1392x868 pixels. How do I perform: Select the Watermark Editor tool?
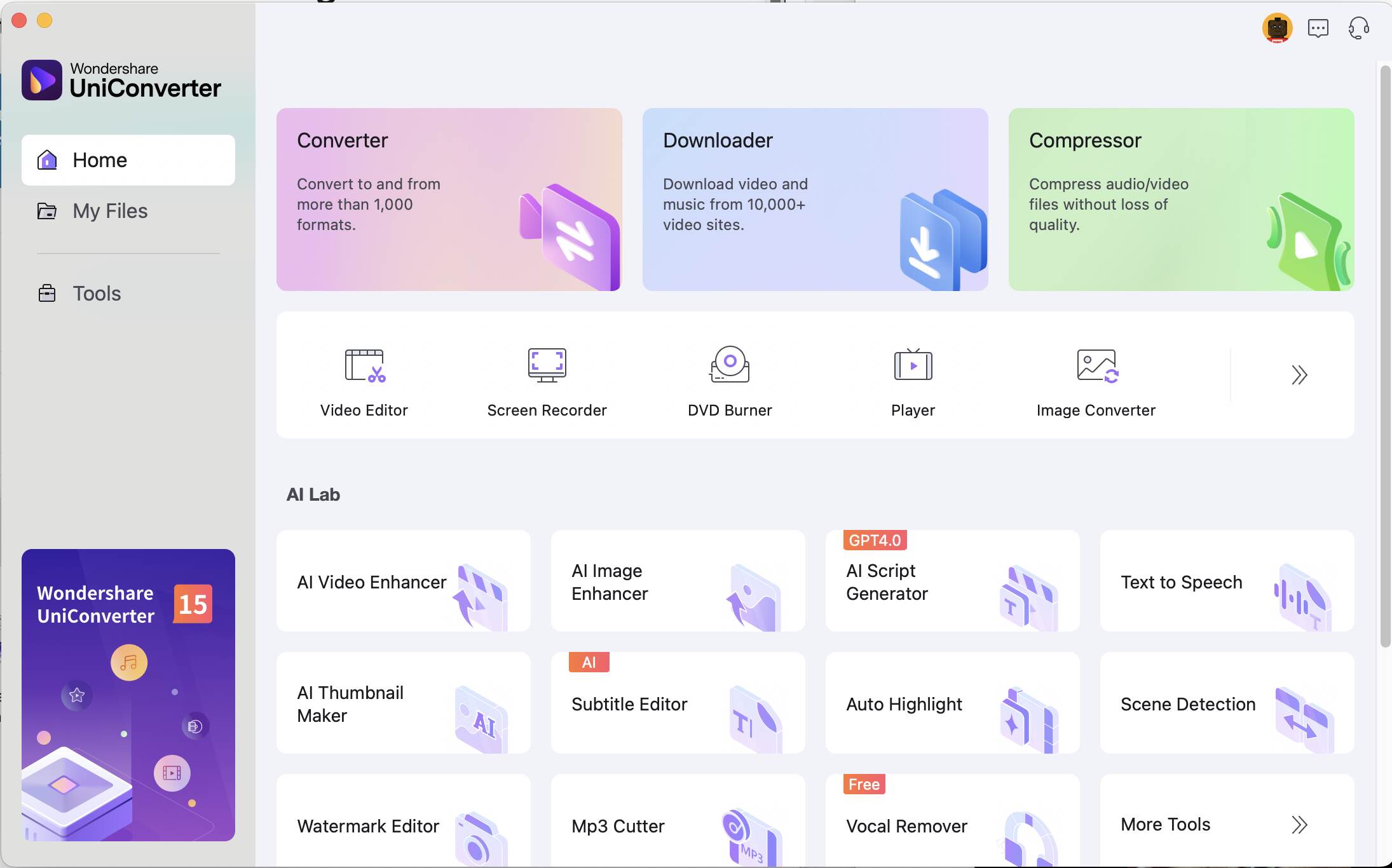click(x=403, y=824)
